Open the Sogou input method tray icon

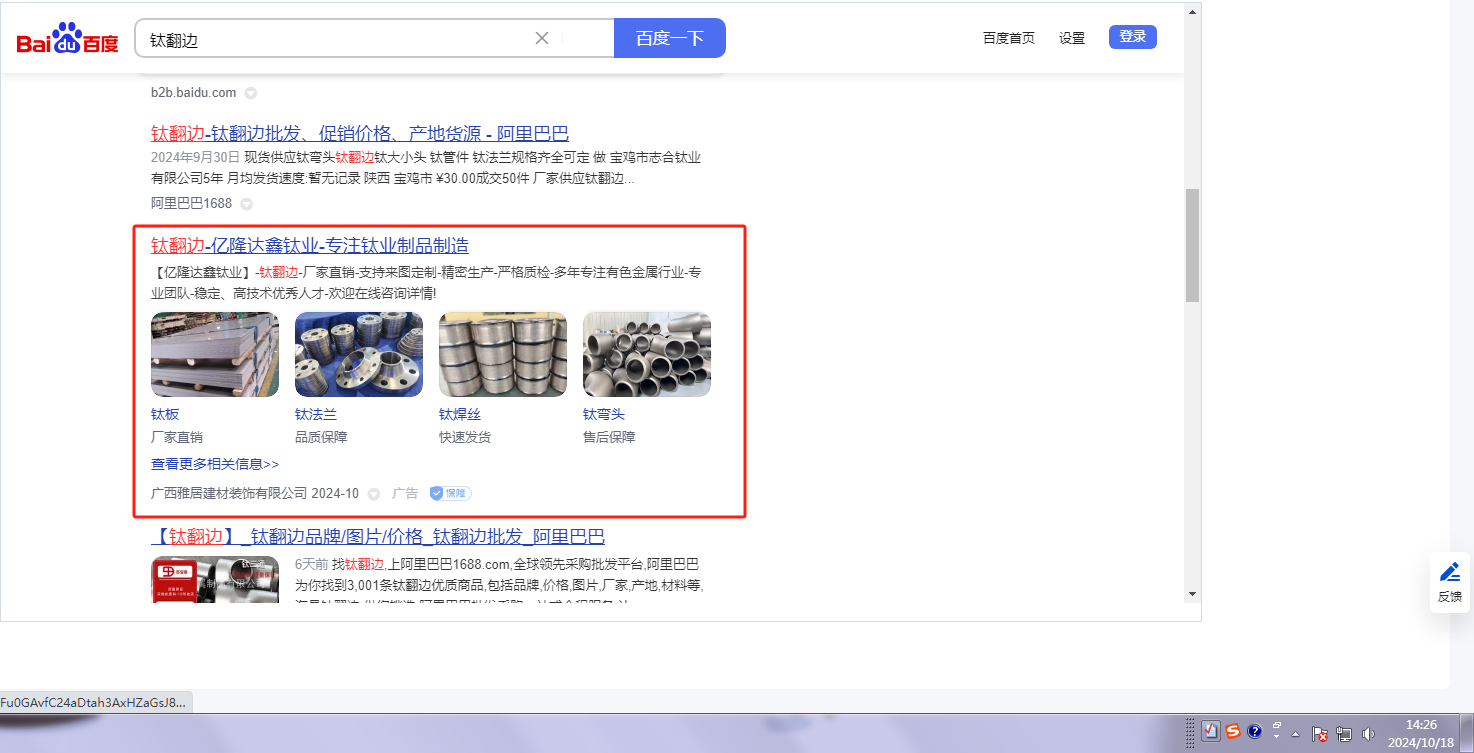(1233, 731)
